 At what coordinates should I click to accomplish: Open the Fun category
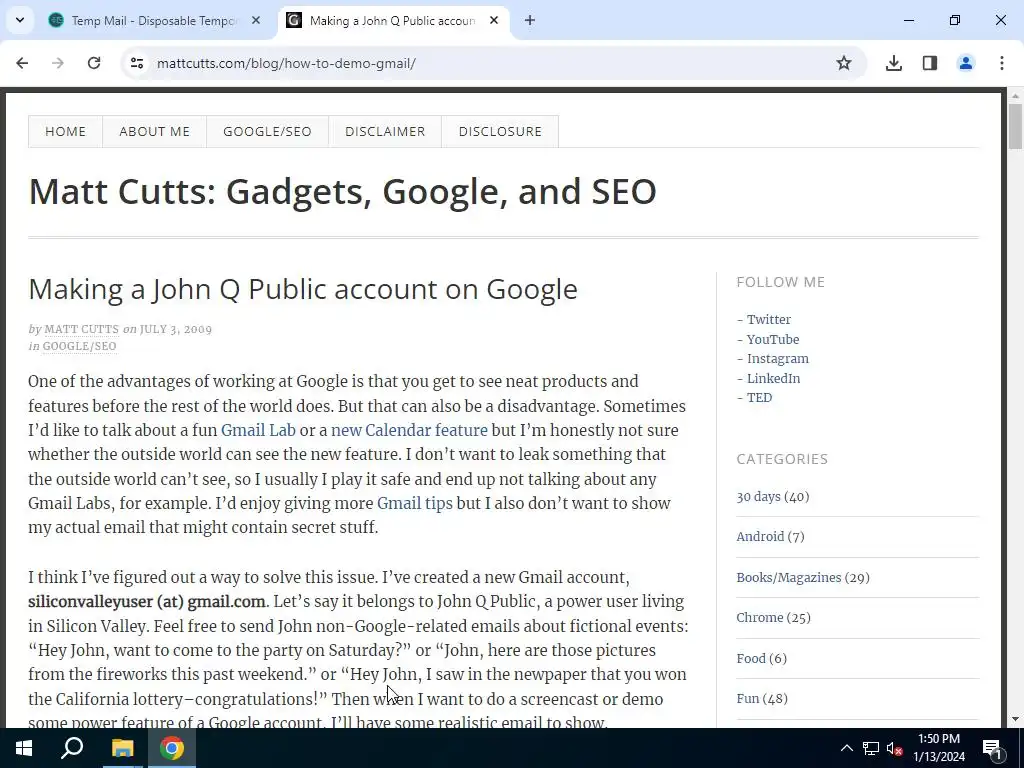coord(748,699)
